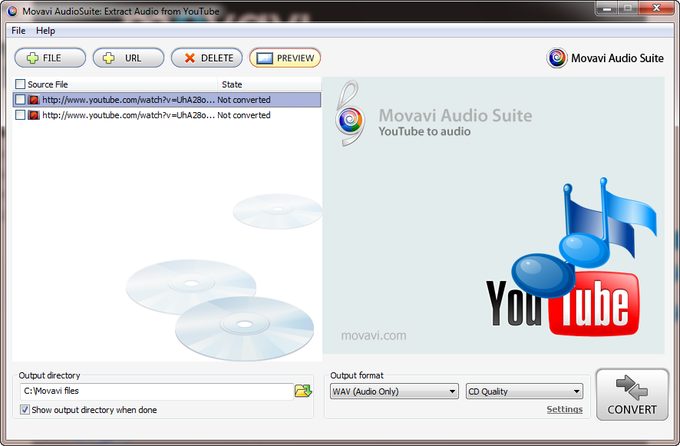Click the YouTube logo graphic
Image resolution: width=680 pixels, height=446 pixels.
pyautogui.click(x=563, y=304)
